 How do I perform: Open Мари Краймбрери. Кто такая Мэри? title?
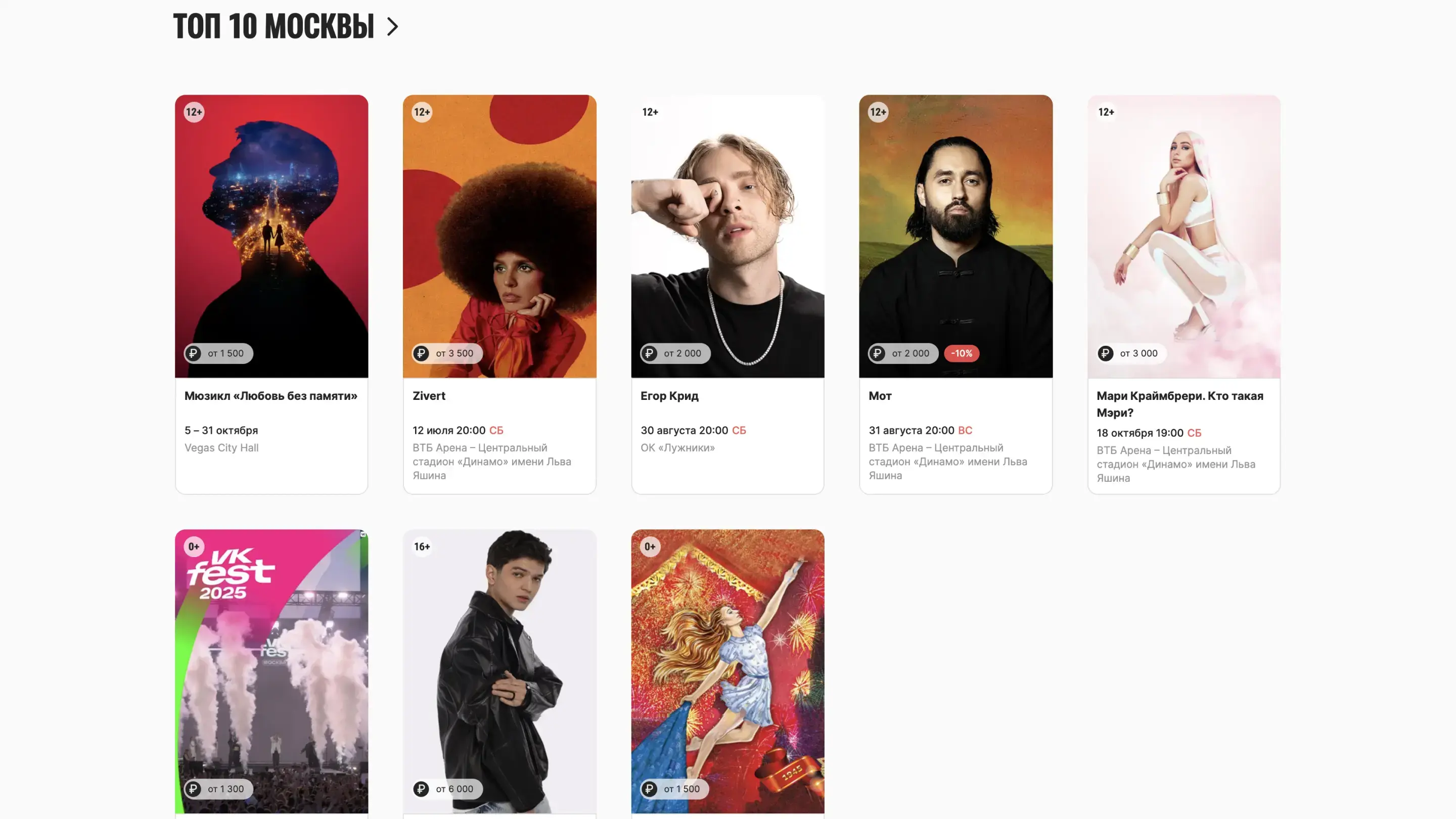point(1179,404)
